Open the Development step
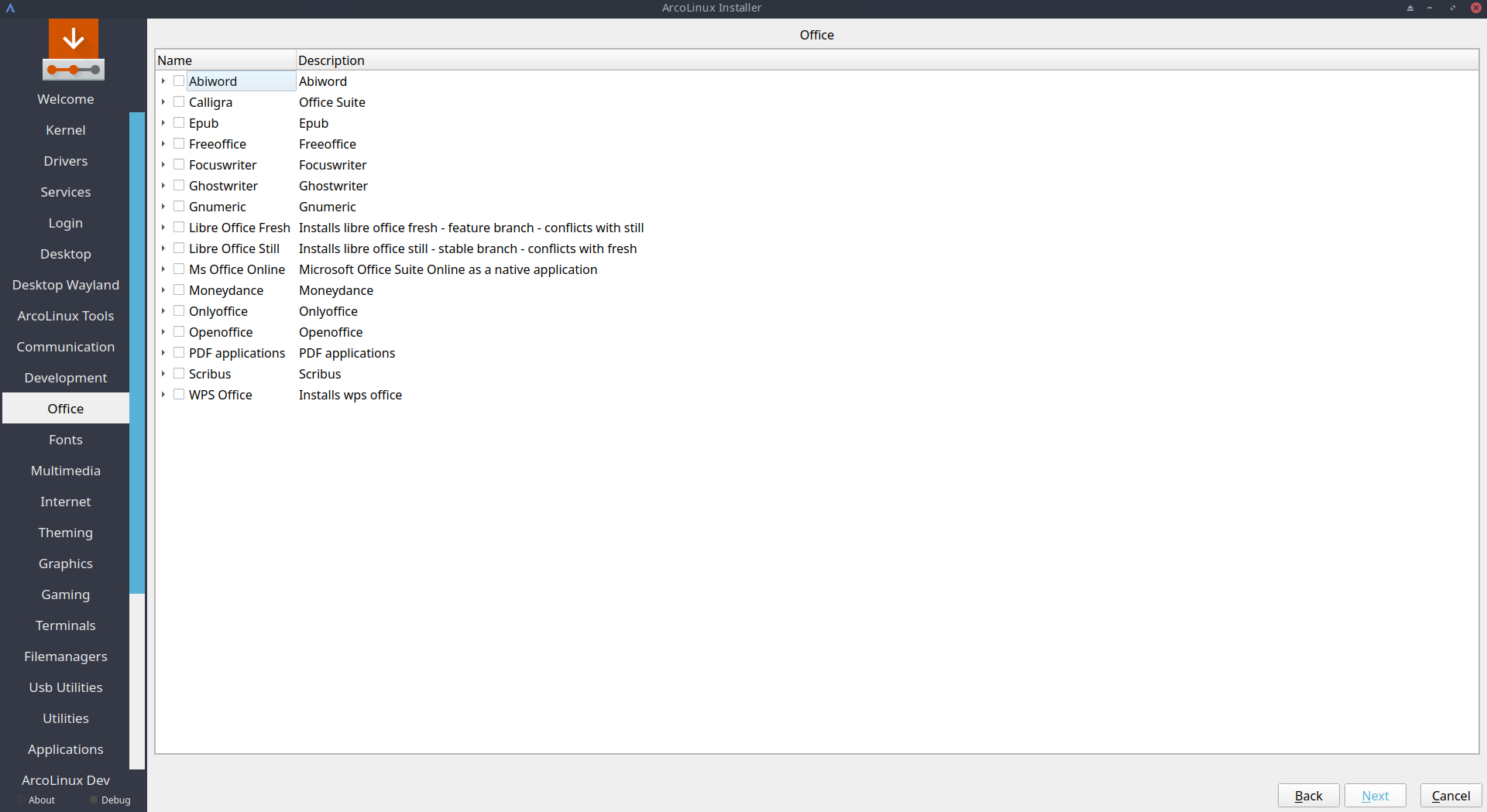This screenshot has height=812, width=1487. (66, 378)
